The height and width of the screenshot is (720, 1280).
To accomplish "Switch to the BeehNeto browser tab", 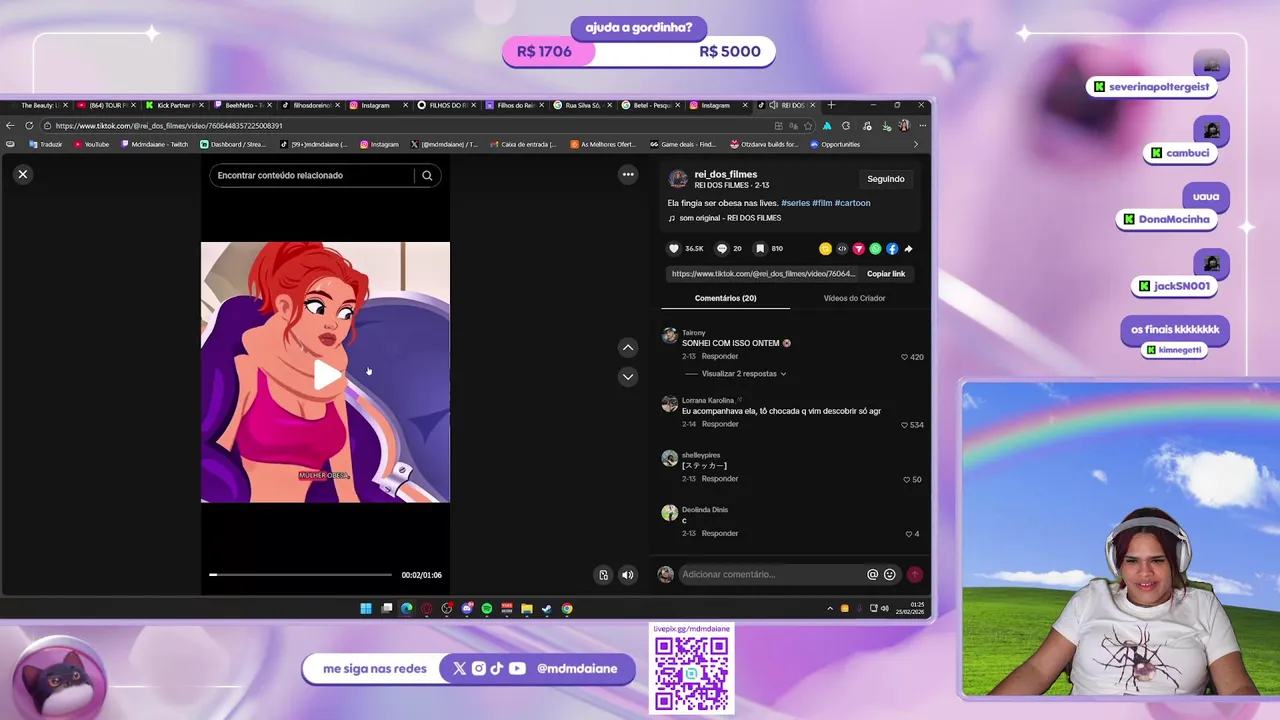I will [x=243, y=105].
